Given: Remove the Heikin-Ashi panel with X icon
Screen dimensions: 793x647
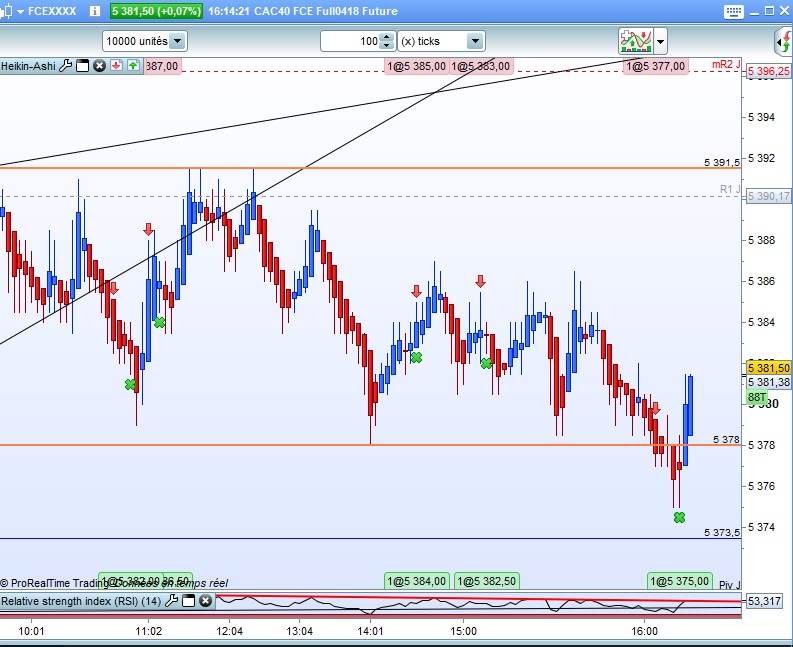Looking at the screenshot, I should [100, 66].
